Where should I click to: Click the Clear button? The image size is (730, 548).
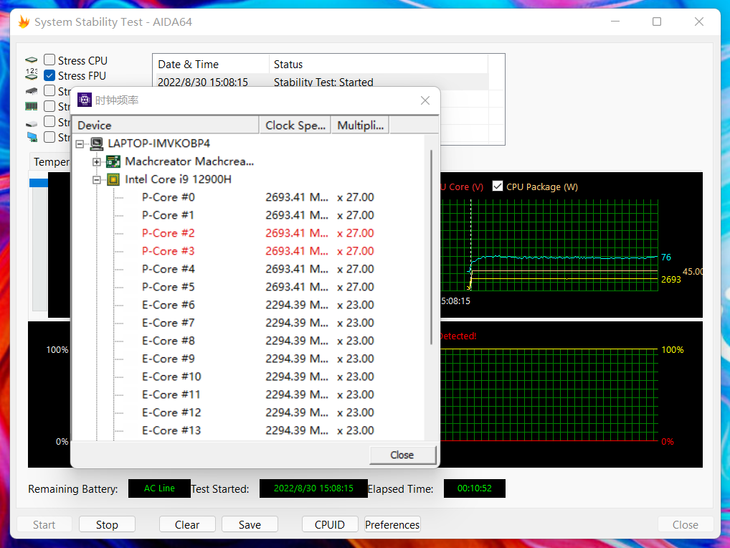coord(187,525)
